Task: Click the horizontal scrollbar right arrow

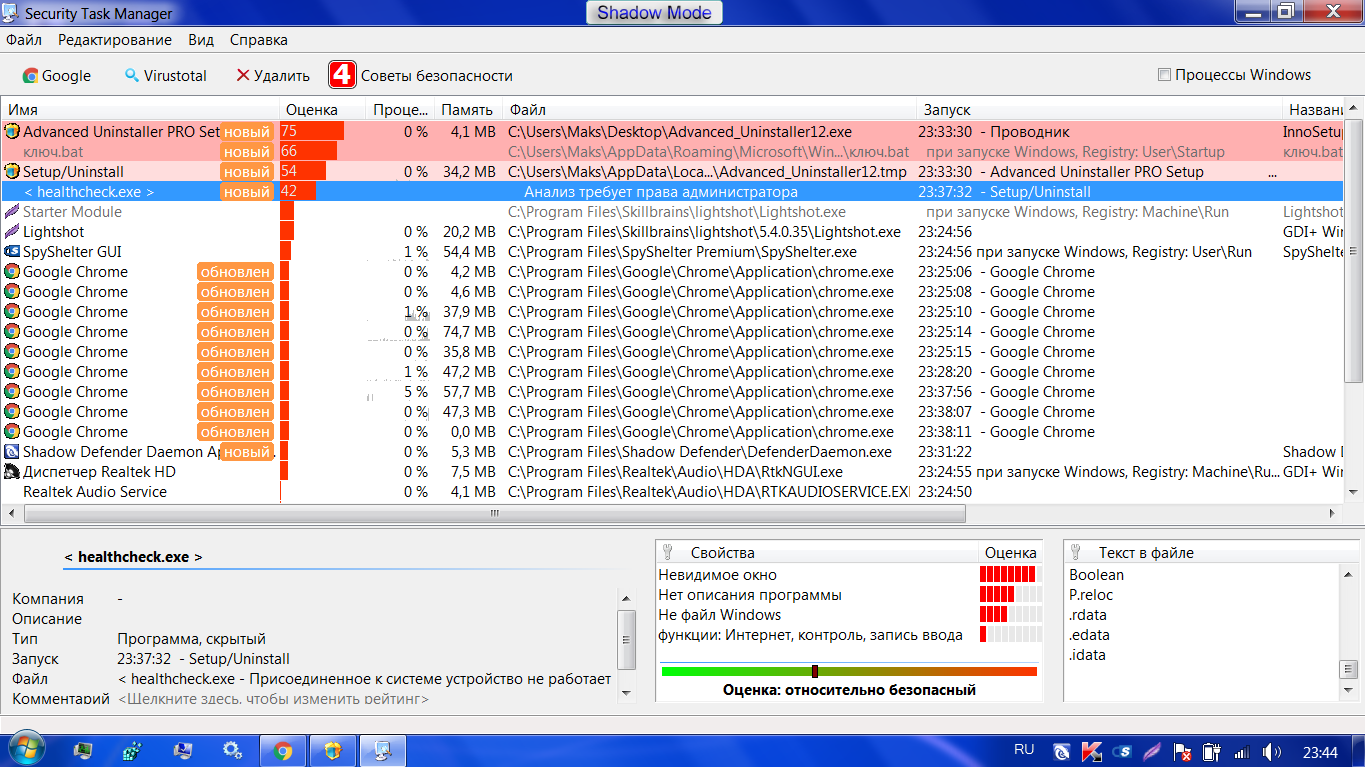Action: click(1332, 513)
